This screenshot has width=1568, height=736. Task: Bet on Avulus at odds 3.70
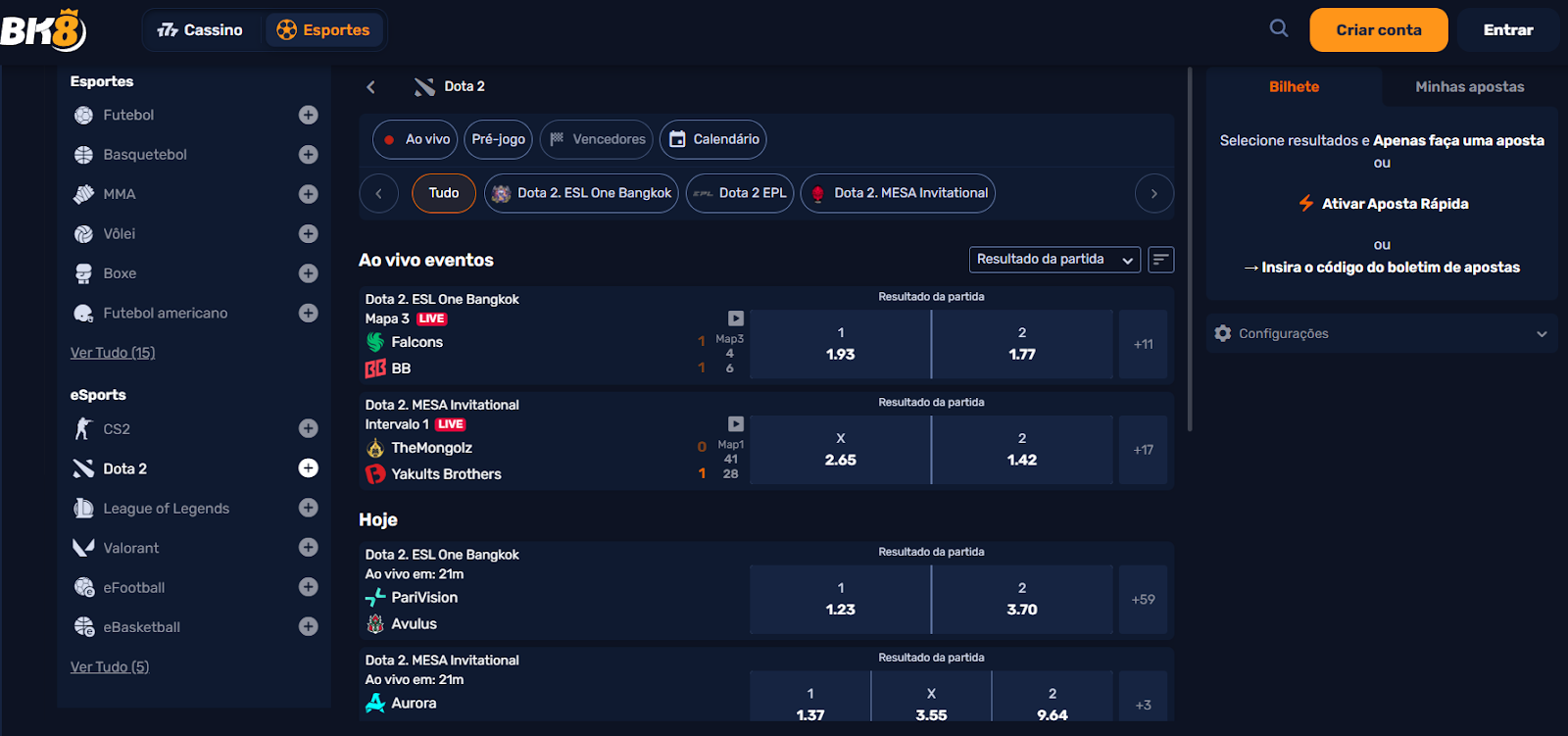pyautogui.click(x=1022, y=600)
